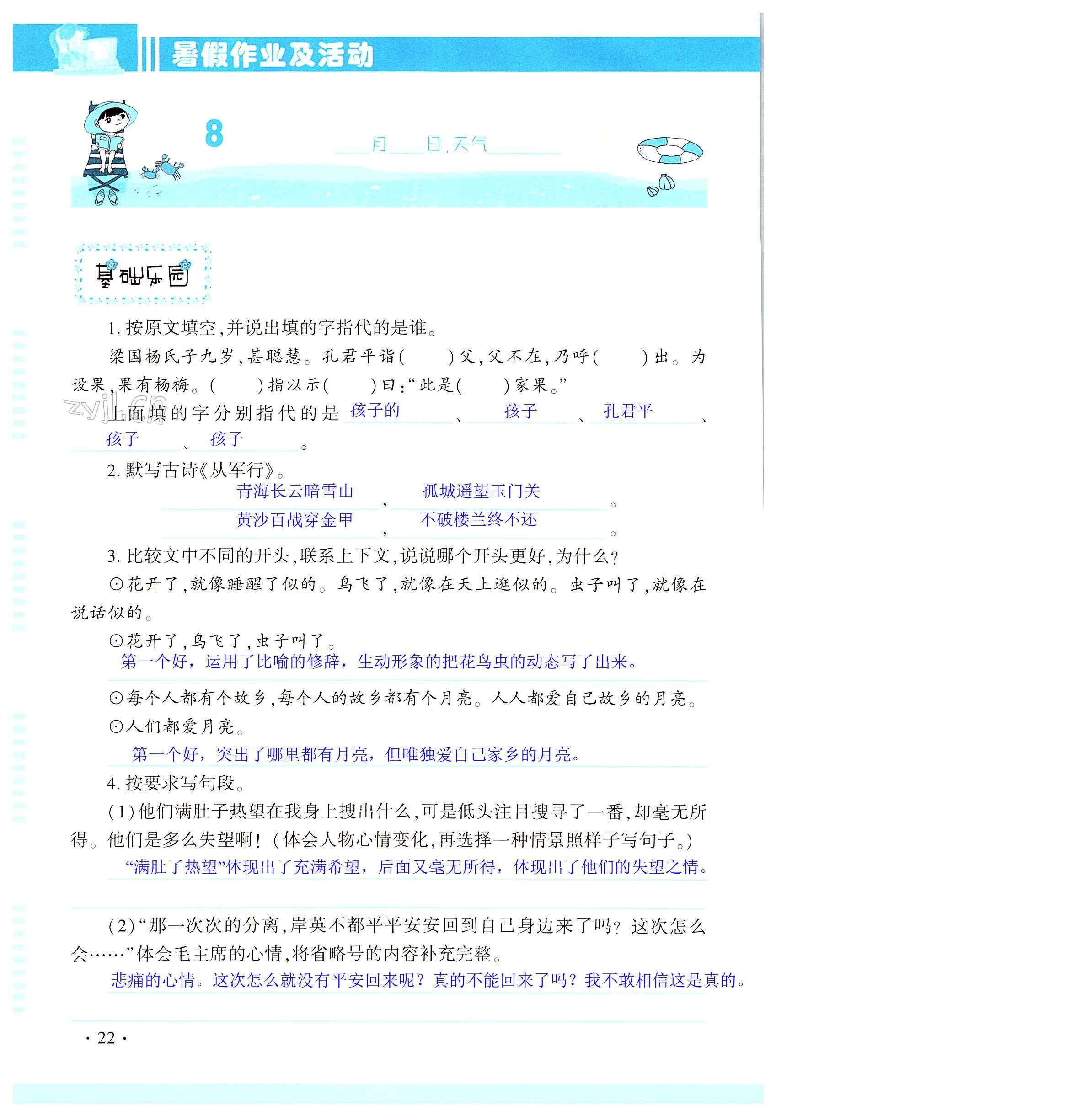Screen dimensions: 1092x1116
Task: Click the large blue number 8
Action: click(x=214, y=133)
